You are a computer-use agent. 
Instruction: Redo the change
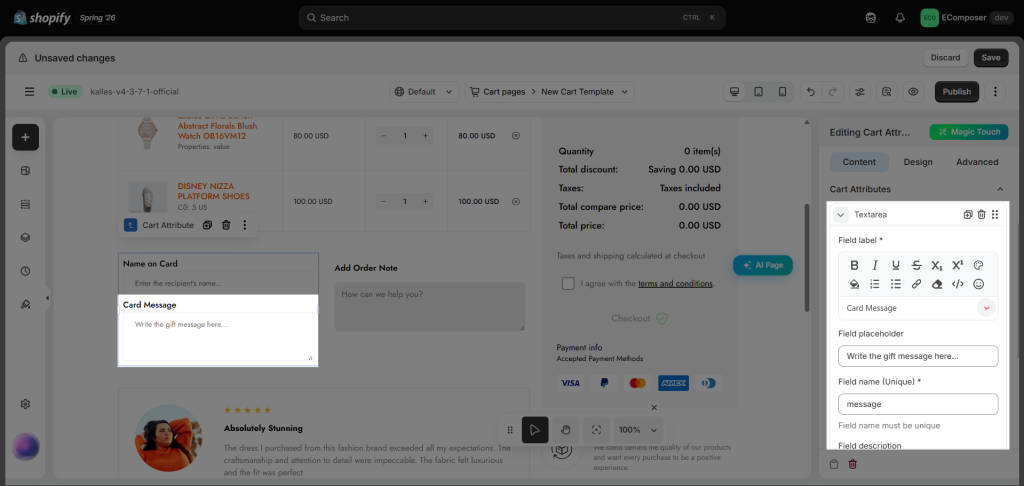point(832,91)
